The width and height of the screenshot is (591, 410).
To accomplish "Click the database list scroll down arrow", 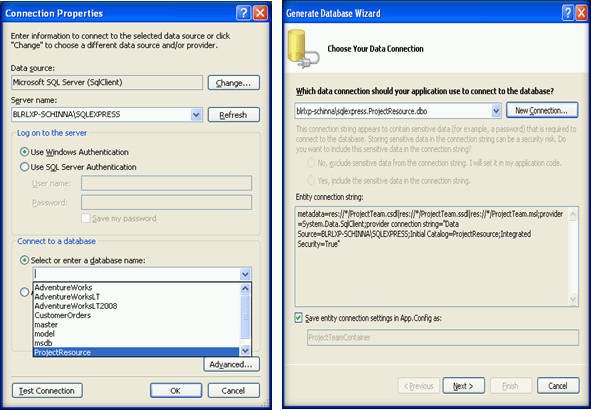I will click(245, 350).
